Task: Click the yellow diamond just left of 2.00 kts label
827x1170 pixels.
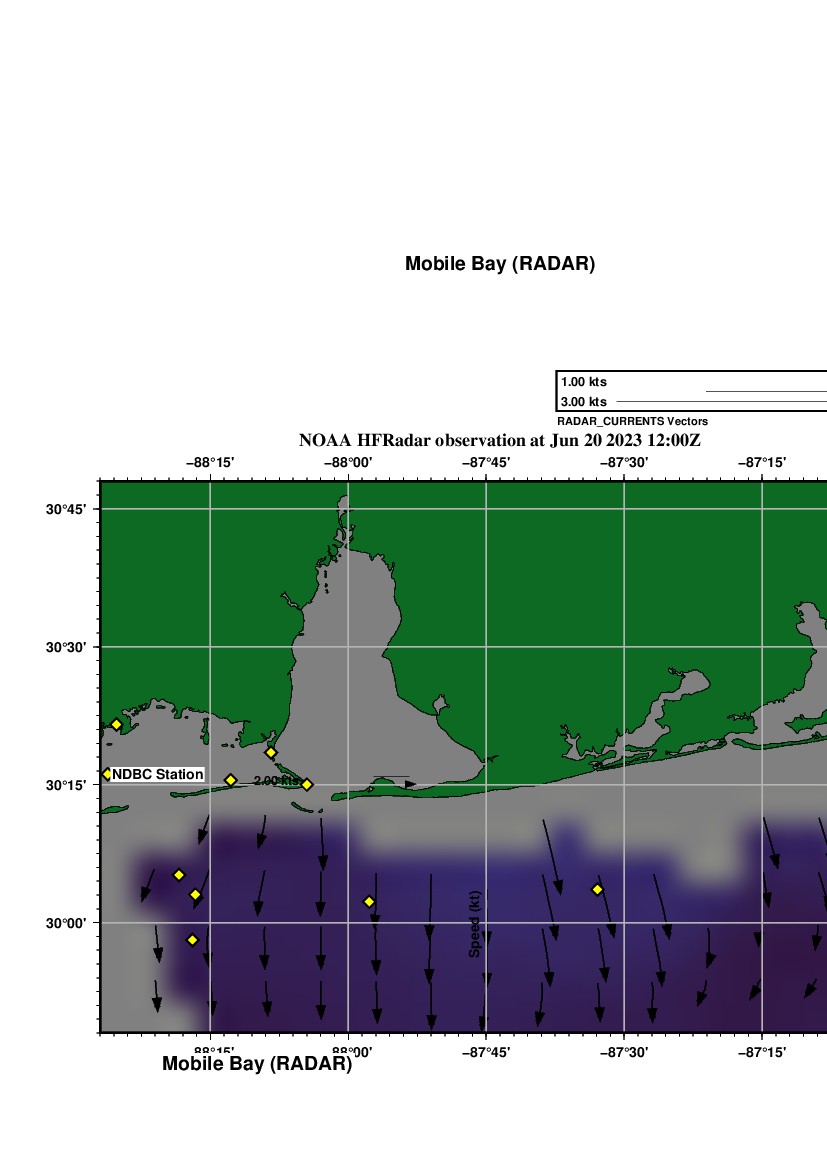Action: pos(230,780)
